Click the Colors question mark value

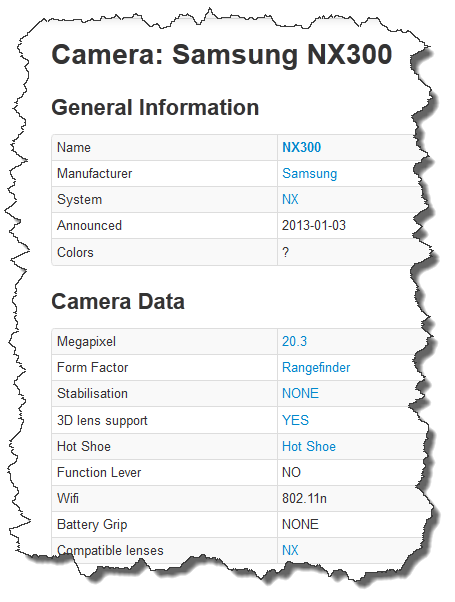[x=285, y=252]
